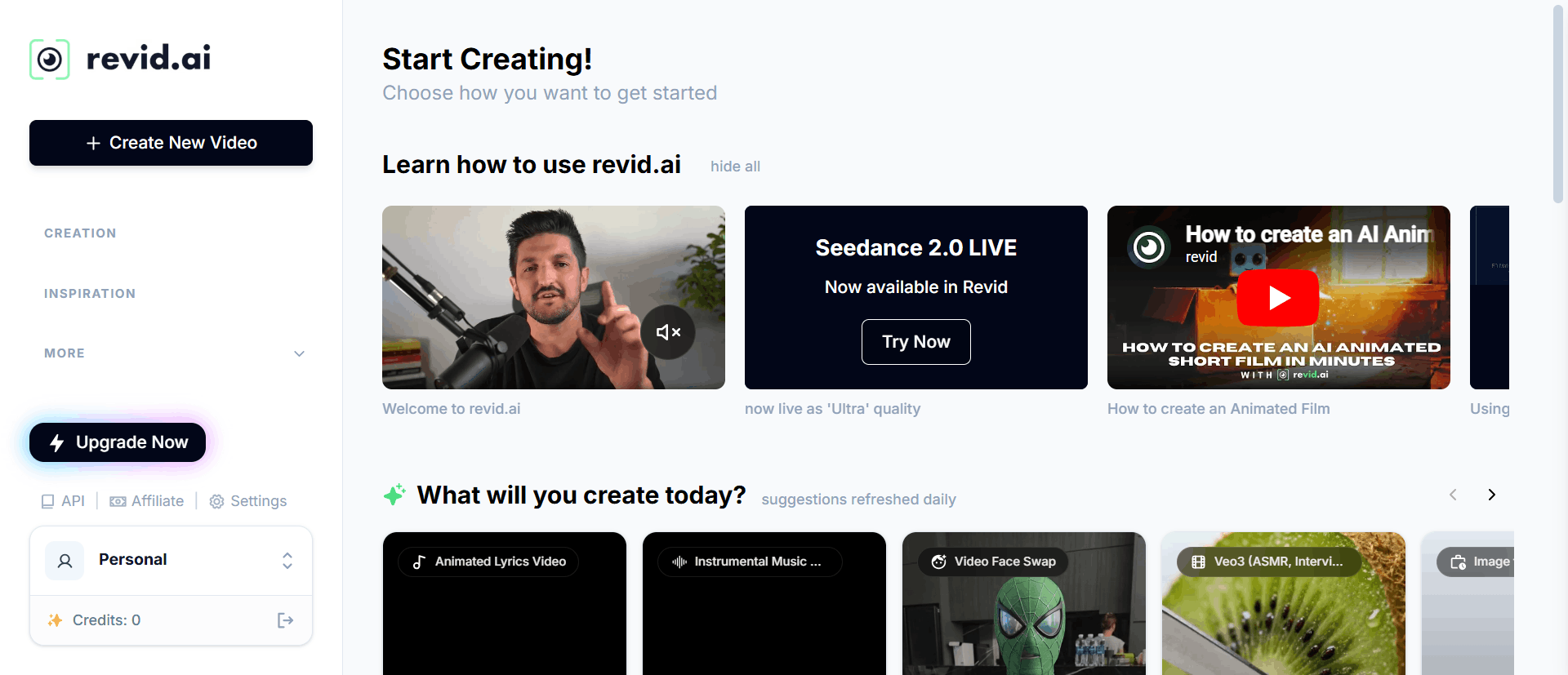The width and height of the screenshot is (1568, 675).
Task: Click the Create New Video button
Action: 171,143
